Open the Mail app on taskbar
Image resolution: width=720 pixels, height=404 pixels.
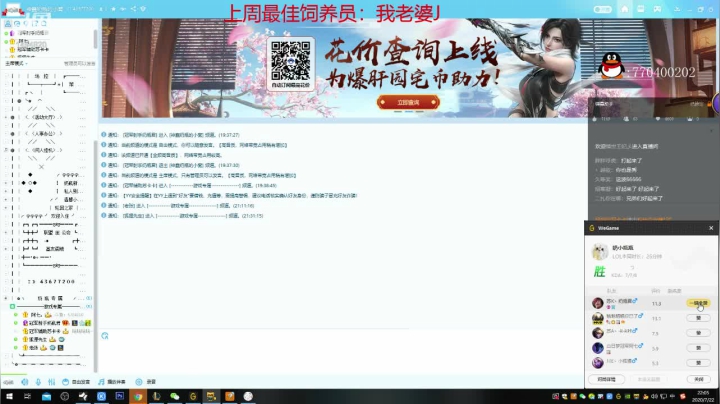point(46,396)
